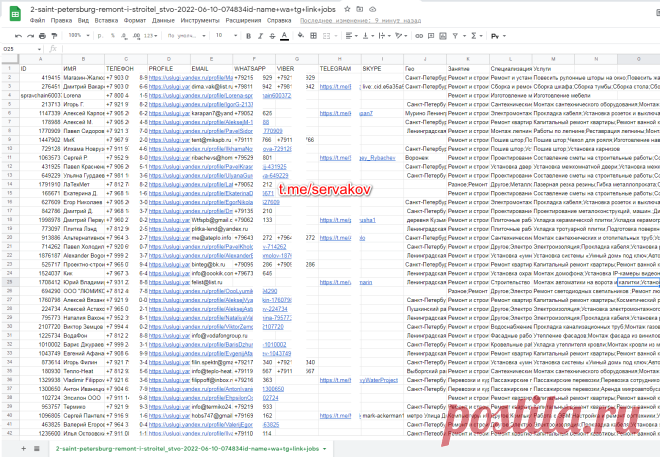This screenshot has height=457, width=660.
Task: Open the font family dropdown
Action: tap(186, 36)
